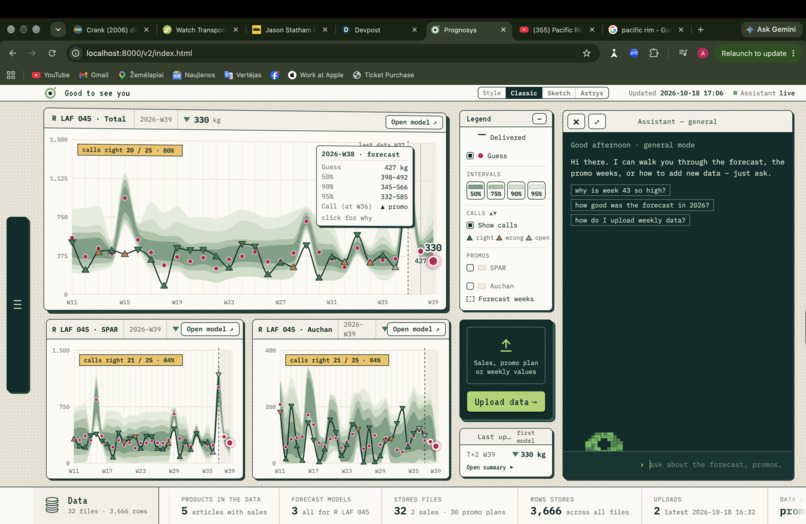Open the dropdown arrow in the SPAR panel header
Viewport: 806px width, 524px height.
point(175,329)
